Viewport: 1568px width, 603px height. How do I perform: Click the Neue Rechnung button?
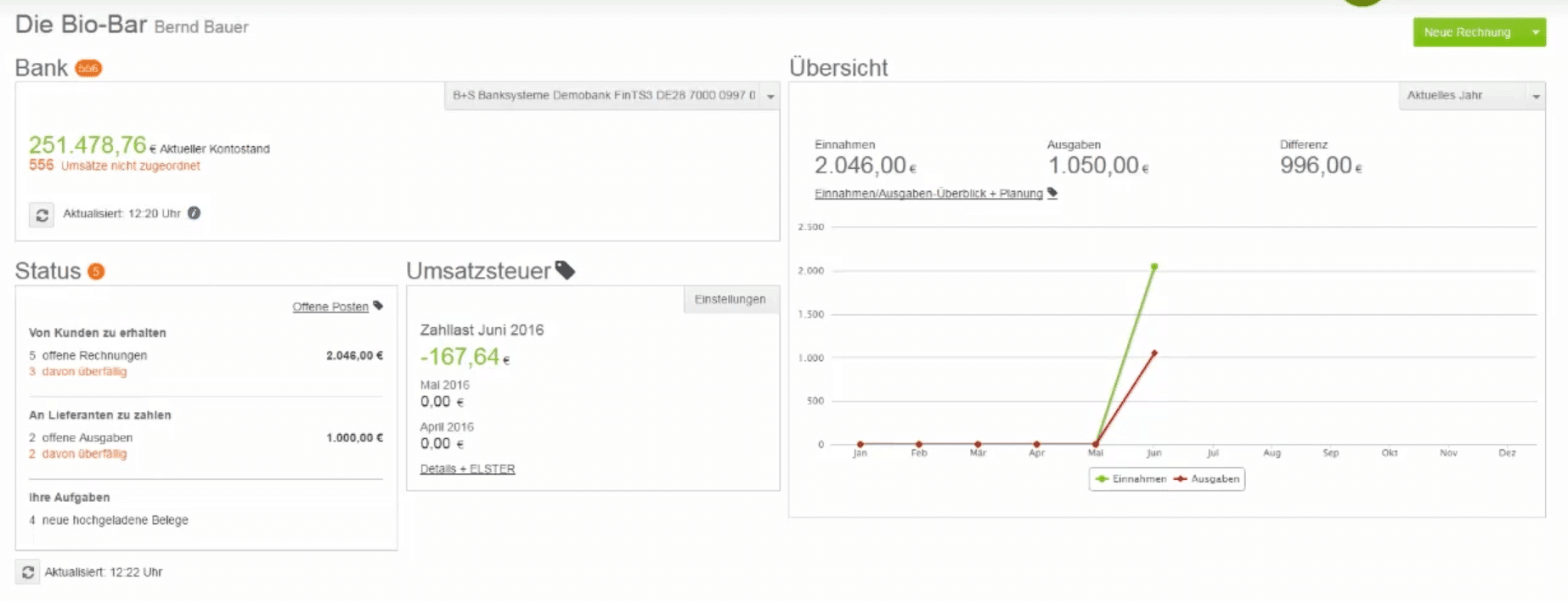point(1468,32)
